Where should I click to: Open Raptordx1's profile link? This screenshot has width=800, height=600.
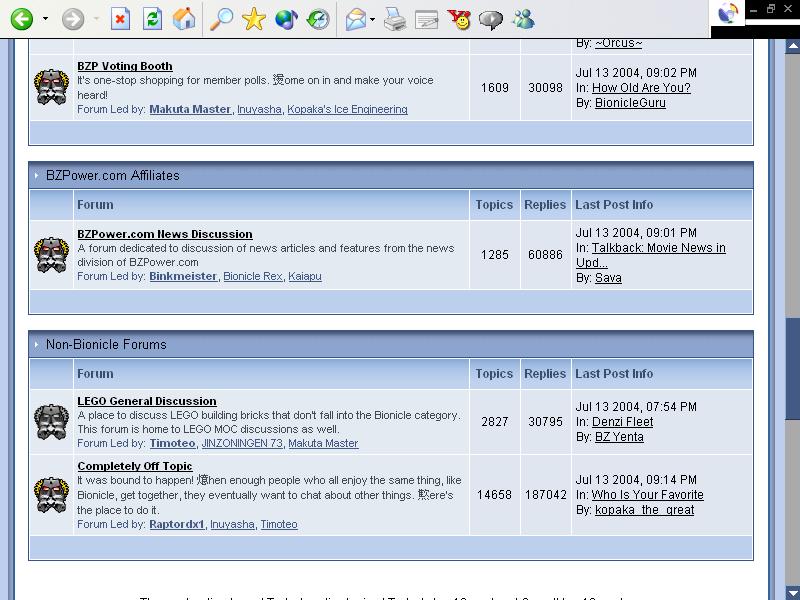pos(177,524)
